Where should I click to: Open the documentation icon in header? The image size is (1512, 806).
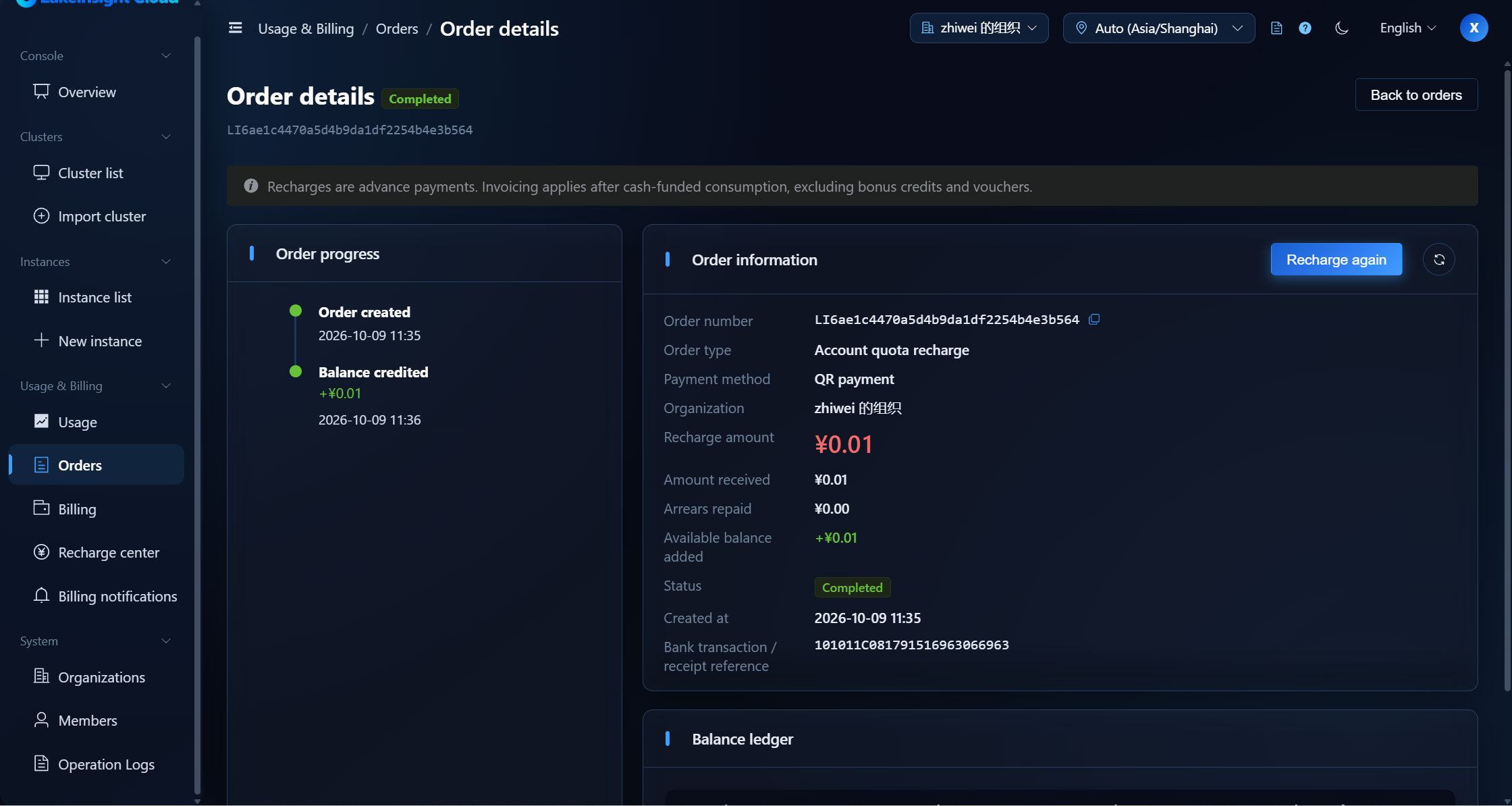click(1276, 28)
